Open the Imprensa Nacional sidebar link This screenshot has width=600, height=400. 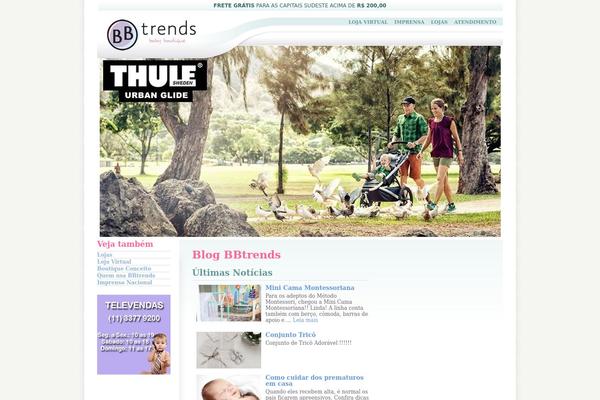[124, 282]
